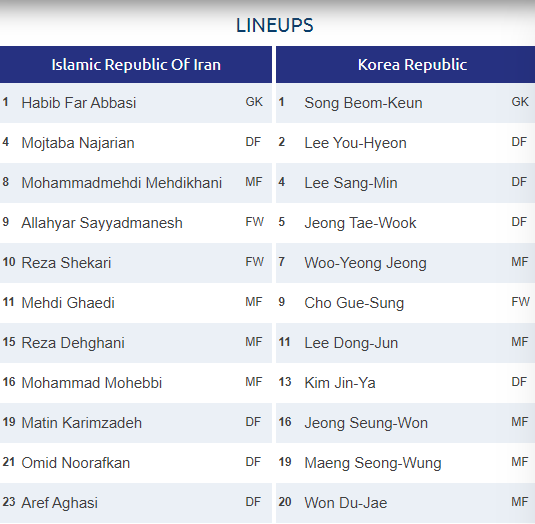The height and width of the screenshot is (524, 535).
Task: Click Matin Karimzadeh's name
Action: coord(82,423)
